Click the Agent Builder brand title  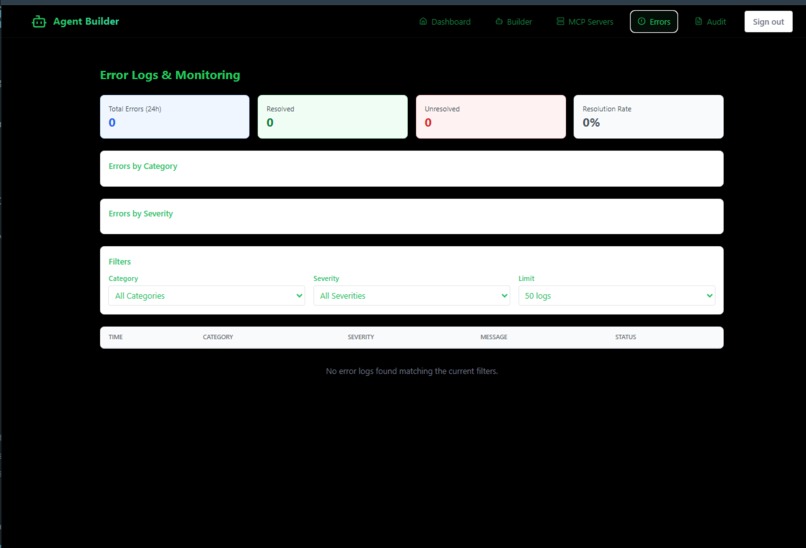click(x=86, y=22)
